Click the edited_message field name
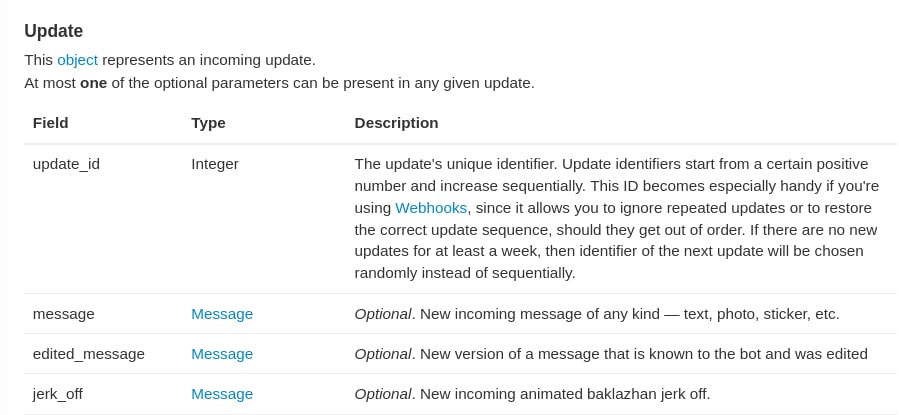 pos(89,354)
